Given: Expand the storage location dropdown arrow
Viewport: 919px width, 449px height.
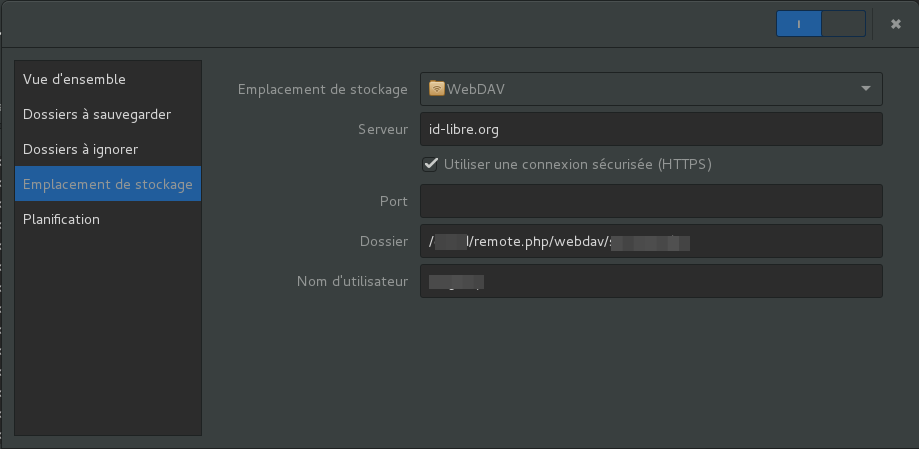Looking at the screenshot, I should [x=865, y=89].
